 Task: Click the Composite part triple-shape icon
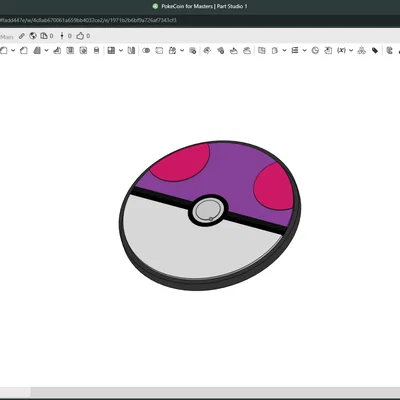tap(362, 51)
